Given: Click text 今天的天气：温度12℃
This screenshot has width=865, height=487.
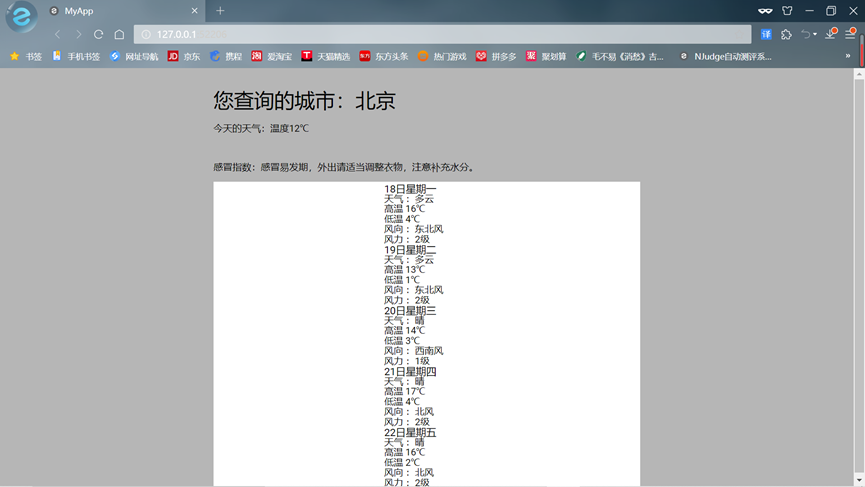Looking at the screenshot, I should (x=261, y=129).
